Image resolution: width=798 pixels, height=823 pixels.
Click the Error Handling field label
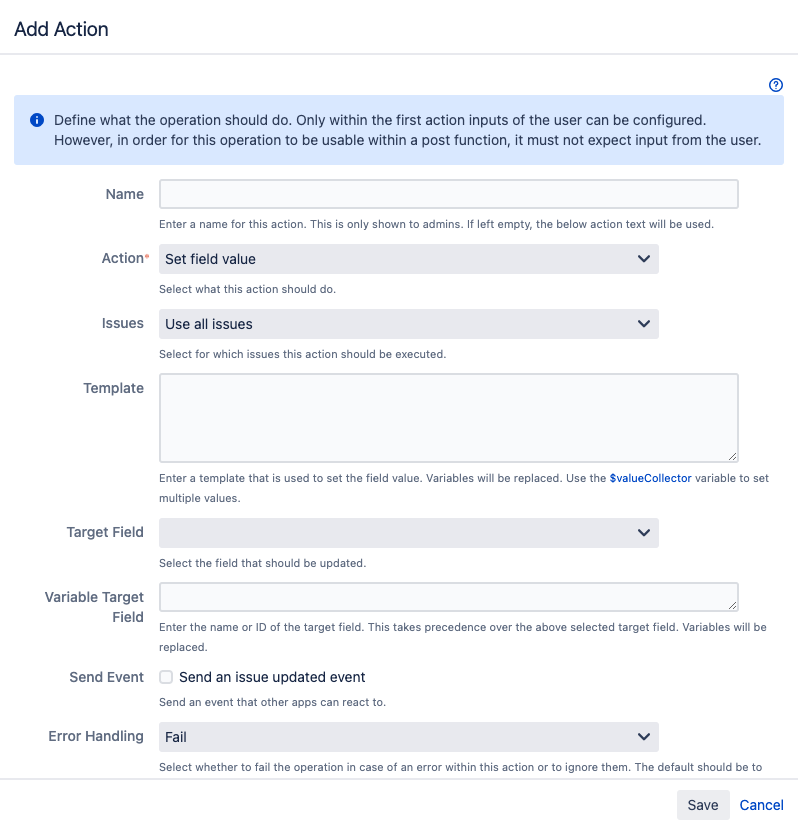click(96, 736)
